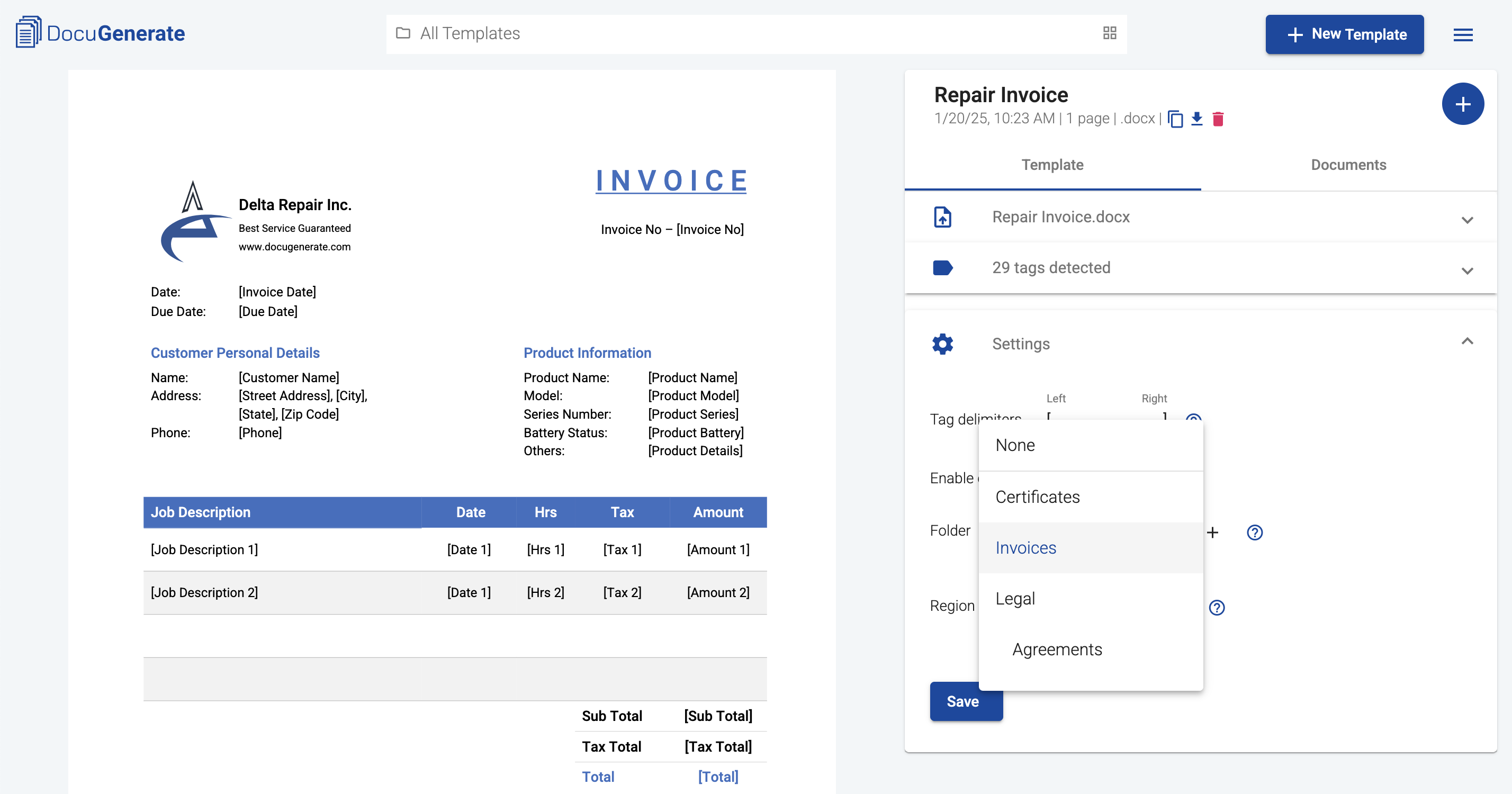The height and width of the screenshot is (794, 1512).
Task: Click the Customer Personal Details heading
Action: tap(235, 353)
